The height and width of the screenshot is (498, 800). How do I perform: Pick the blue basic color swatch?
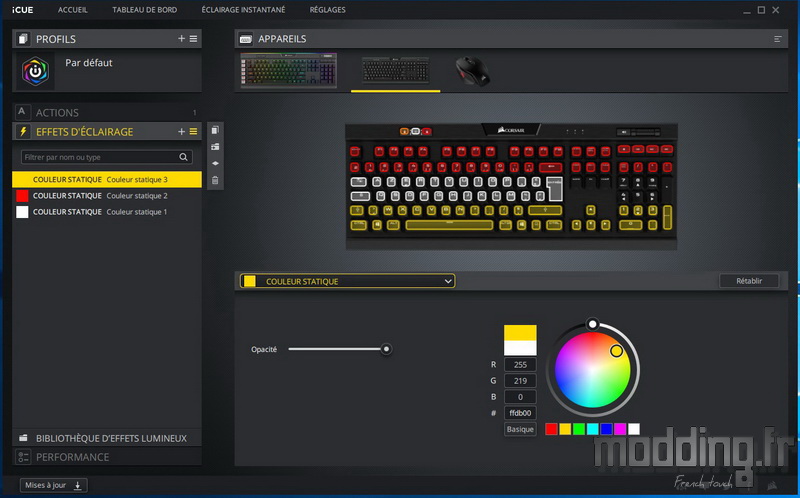point(606,429)
